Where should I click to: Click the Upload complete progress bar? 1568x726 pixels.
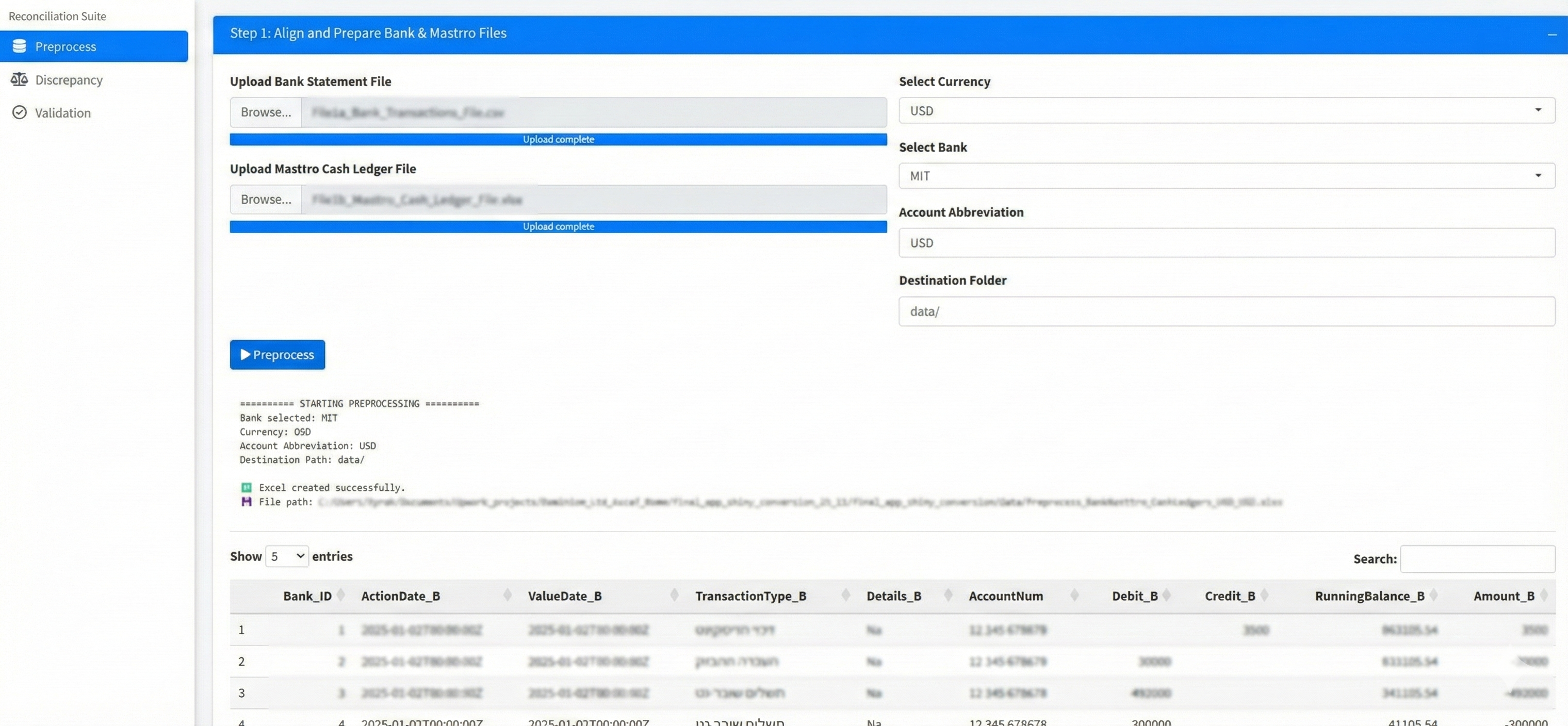[x=558, y=139]
